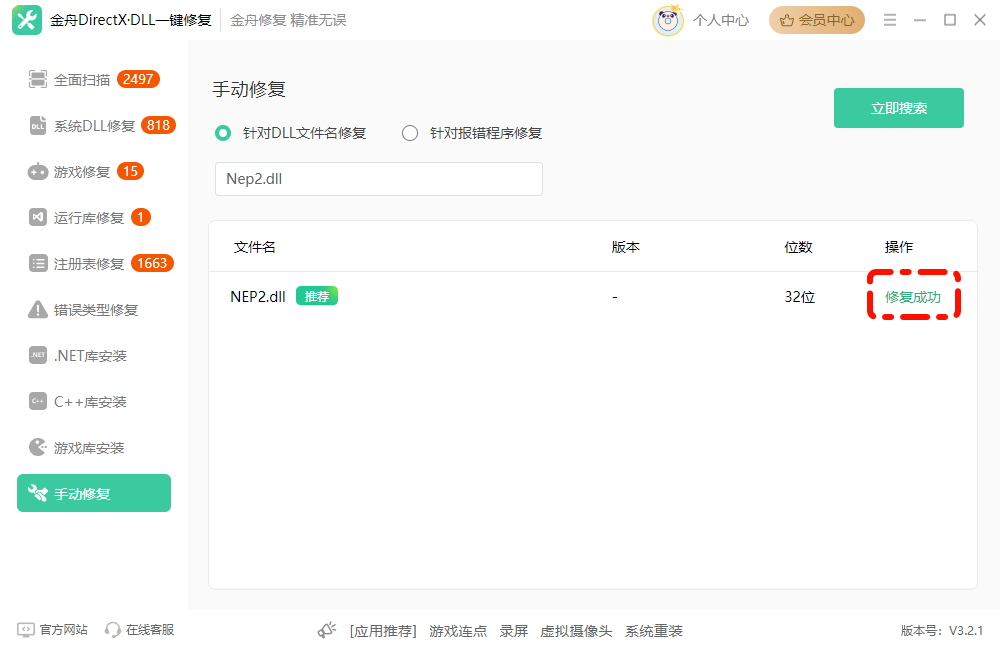Open 官方网站 link
Screen dimensions: 1000x650
click(x=63, y=630)
